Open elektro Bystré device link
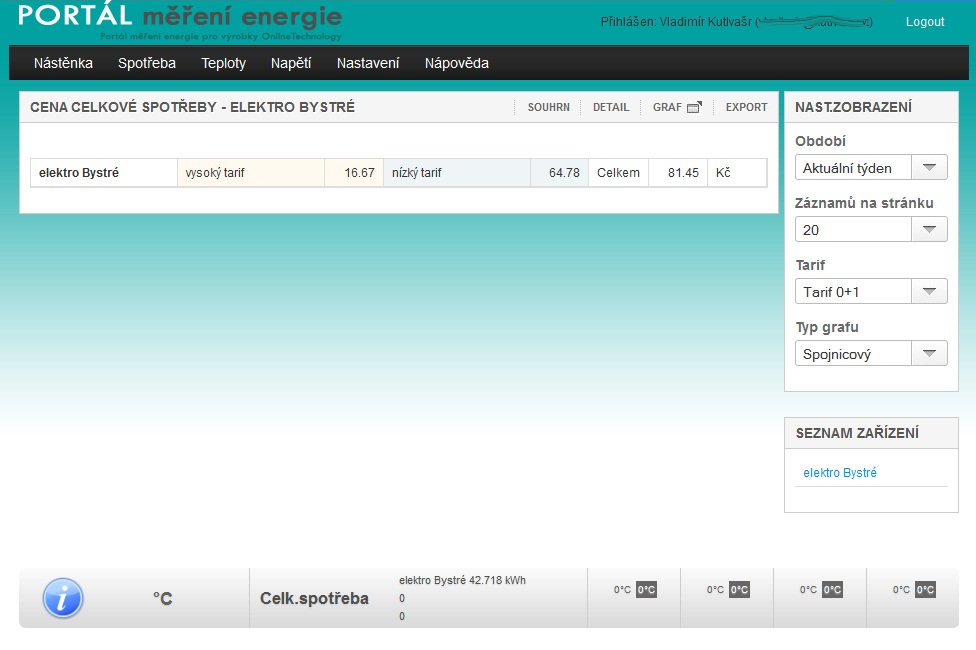This screenshot has width=976, height=650. coord(840,473)
